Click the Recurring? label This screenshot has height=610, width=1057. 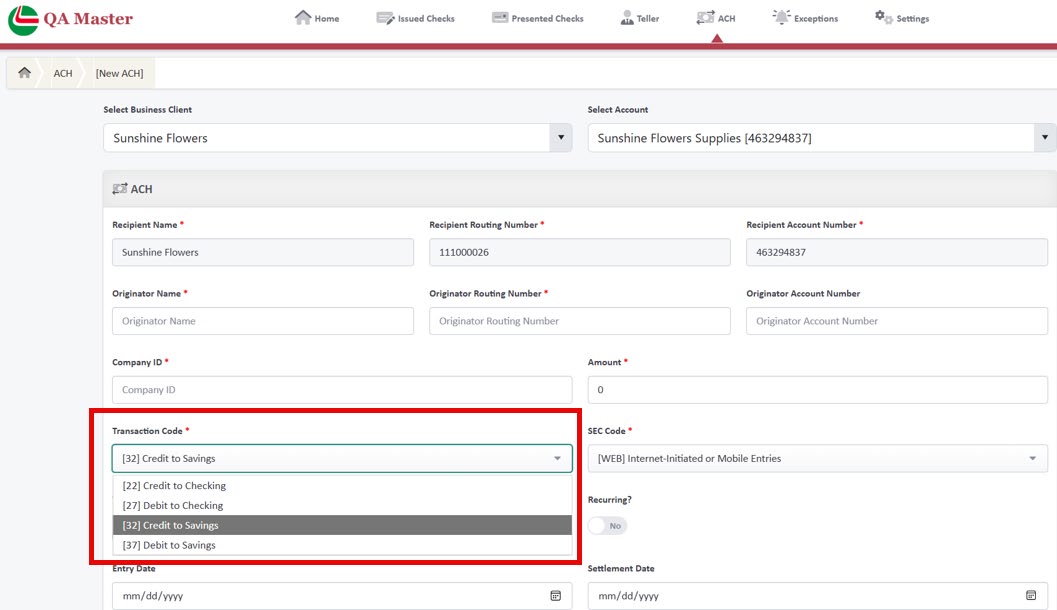click(x=609, y=499)
